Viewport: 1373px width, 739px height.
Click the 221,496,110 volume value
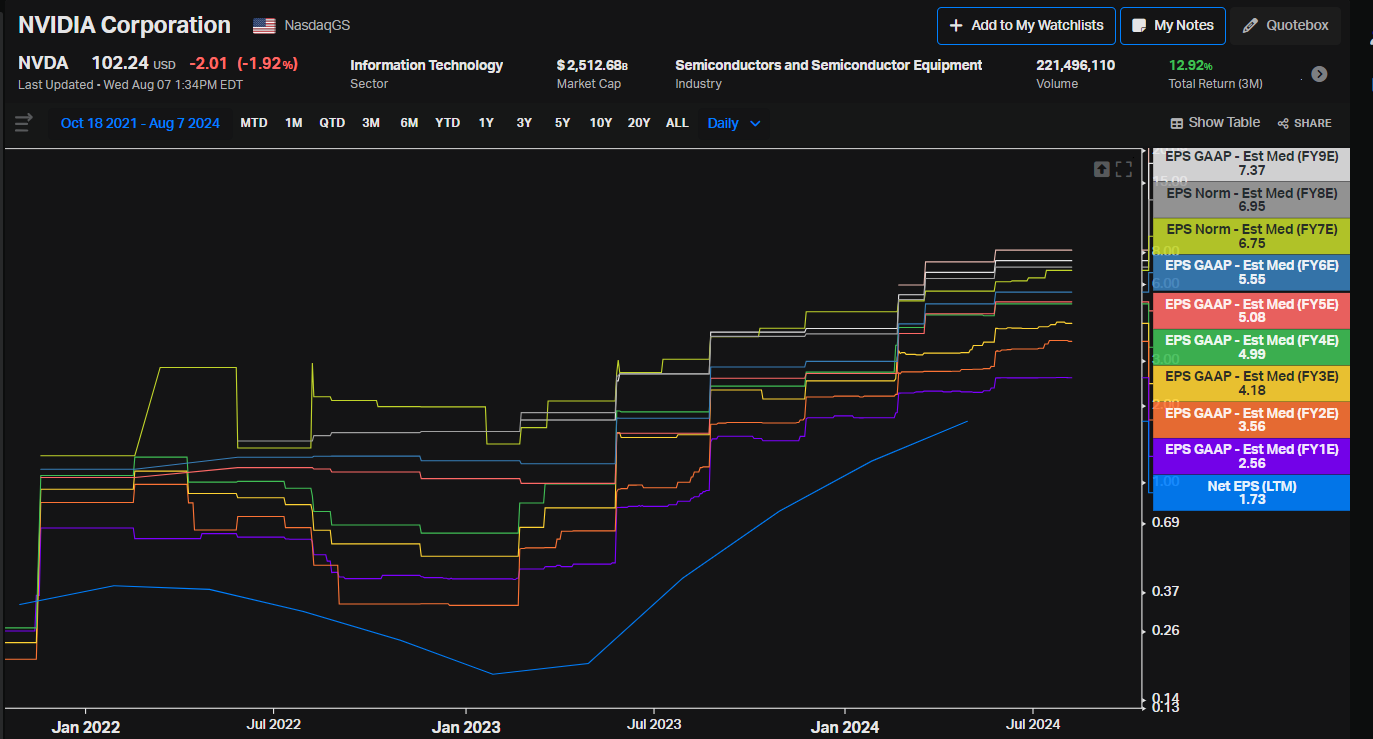(1076, 65)
